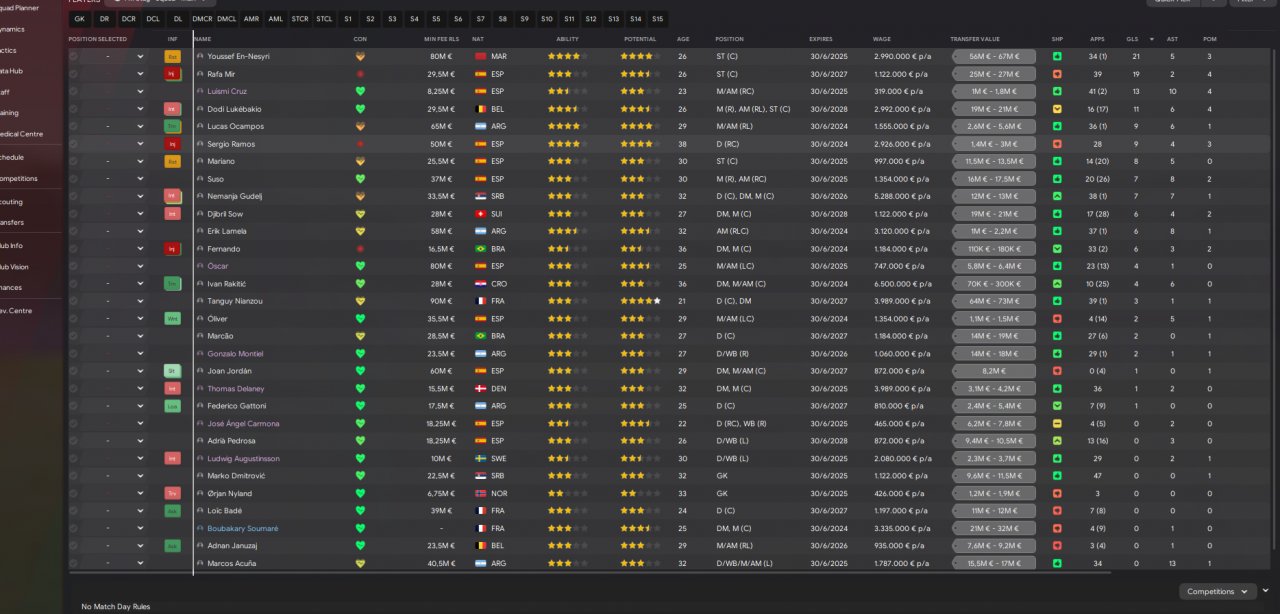Sort by the WAGE column header

(x=881, y=39)
